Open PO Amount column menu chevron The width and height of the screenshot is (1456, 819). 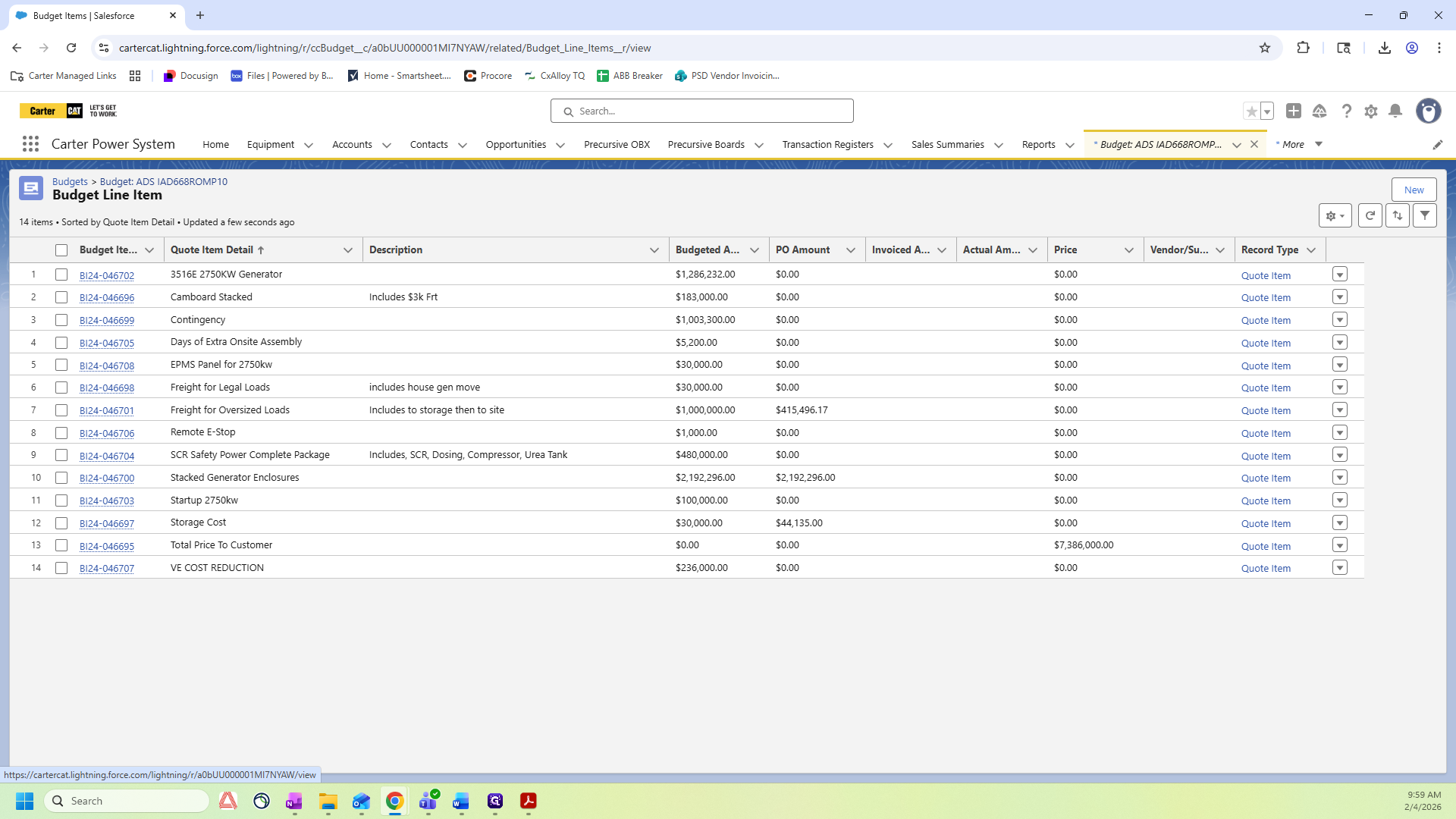point(851,250)
